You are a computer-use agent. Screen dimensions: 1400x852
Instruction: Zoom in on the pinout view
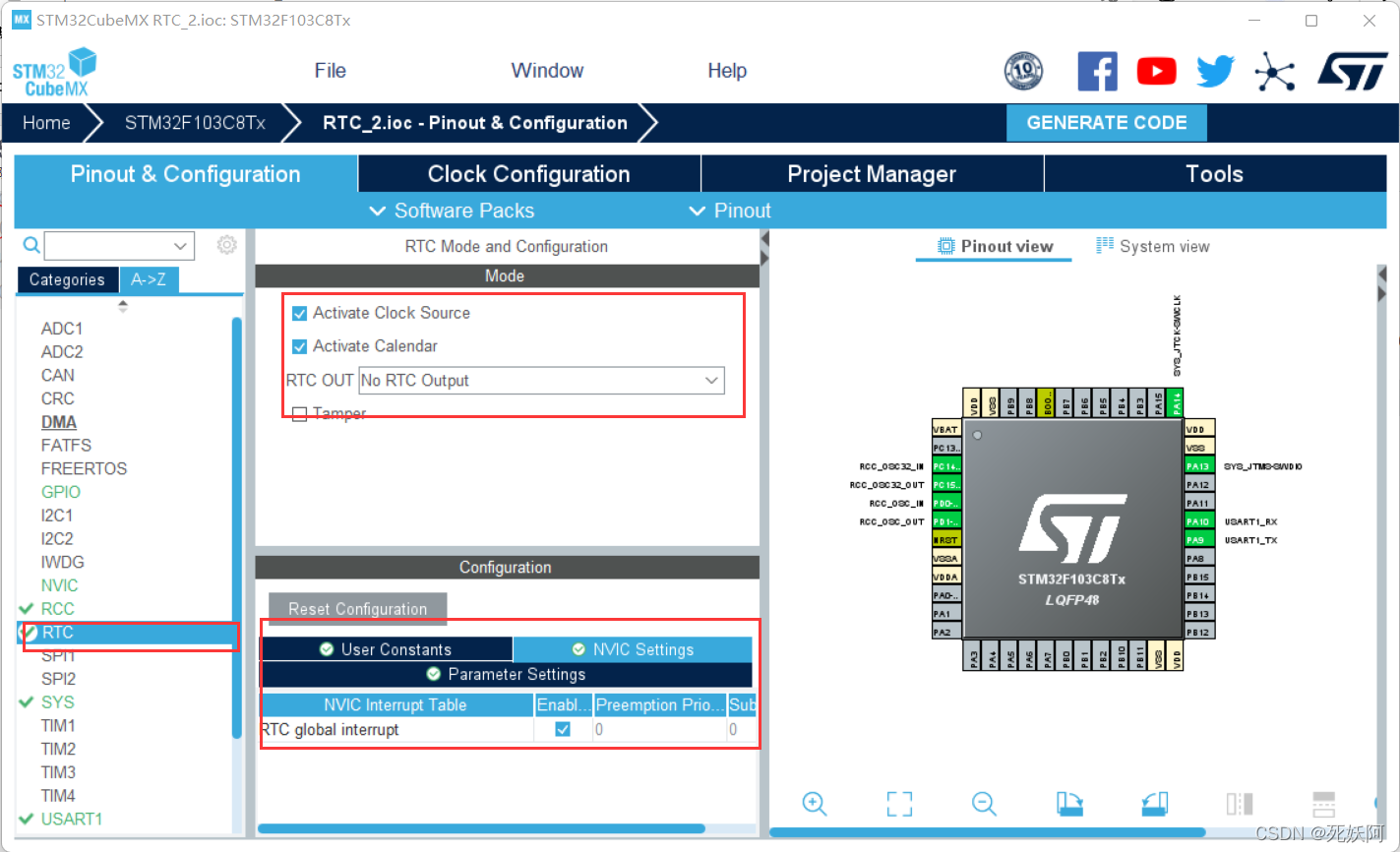coord(815,803)
